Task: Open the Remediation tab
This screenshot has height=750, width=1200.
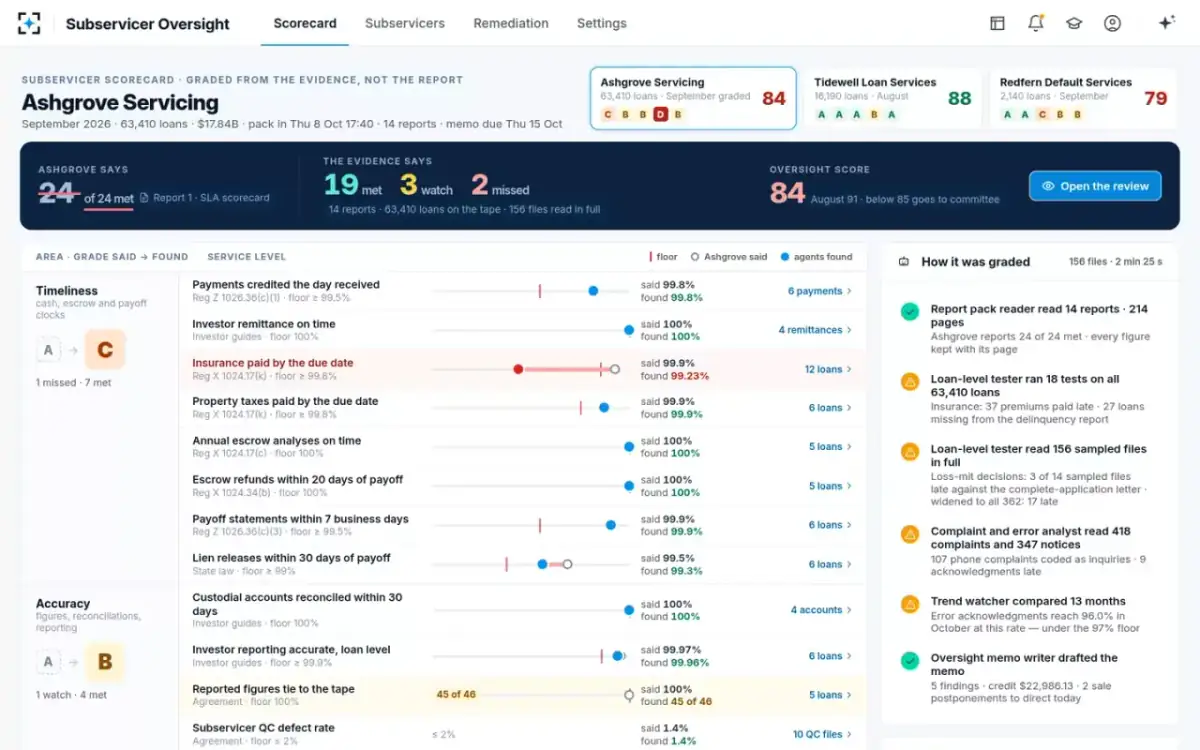Action: (511, 23)
